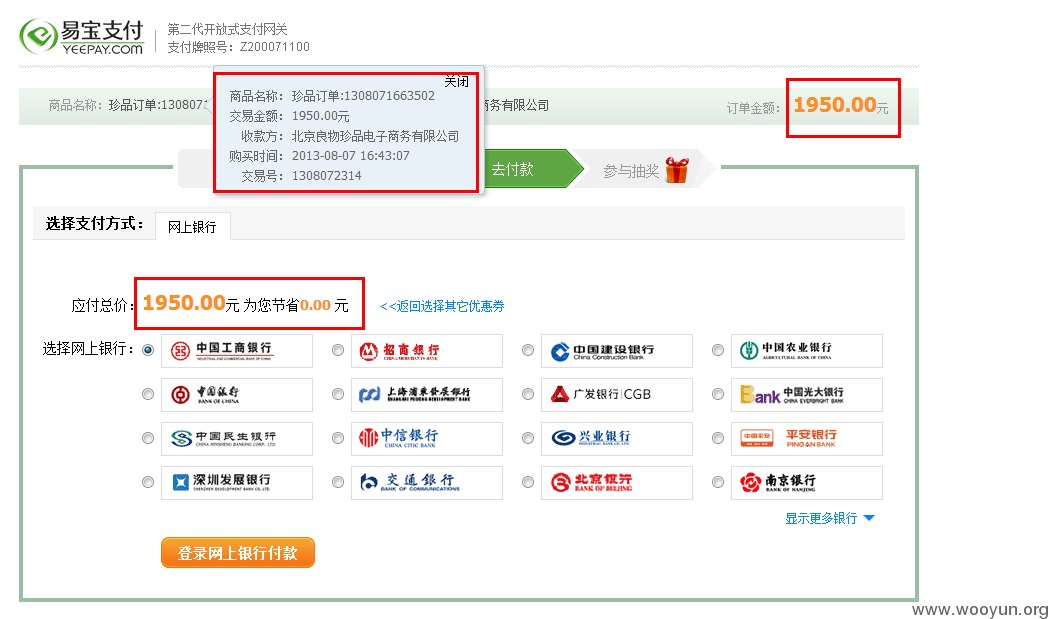Click the 参与抽奖 step label
Viewport: 1050px width, 619px height.
click(631, 171)
